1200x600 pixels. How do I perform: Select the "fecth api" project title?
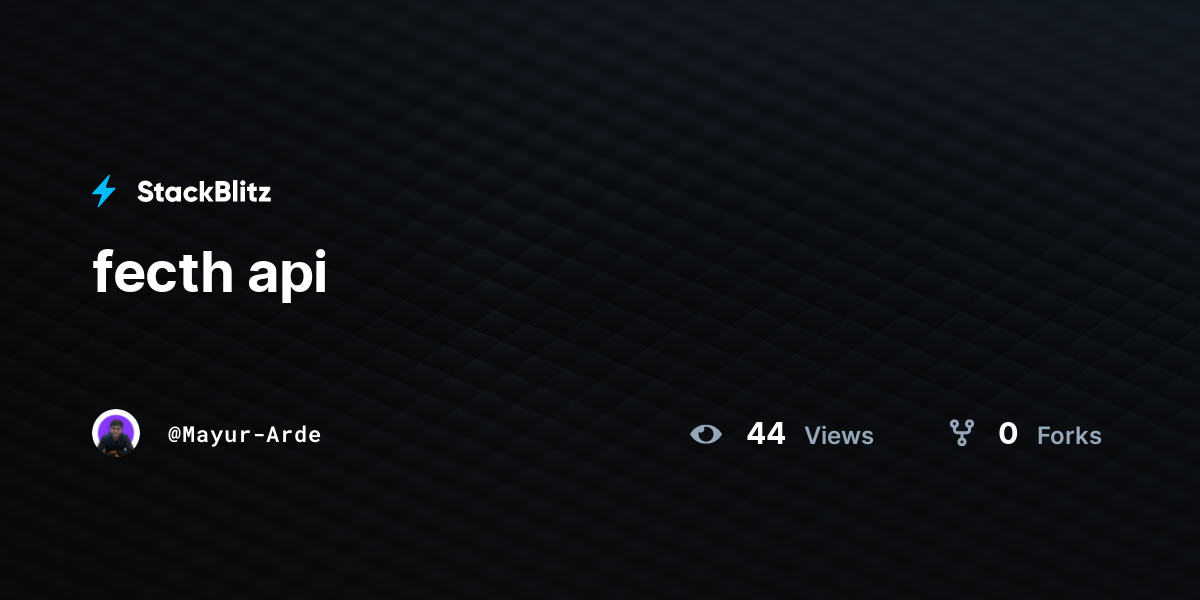(210, 273)
